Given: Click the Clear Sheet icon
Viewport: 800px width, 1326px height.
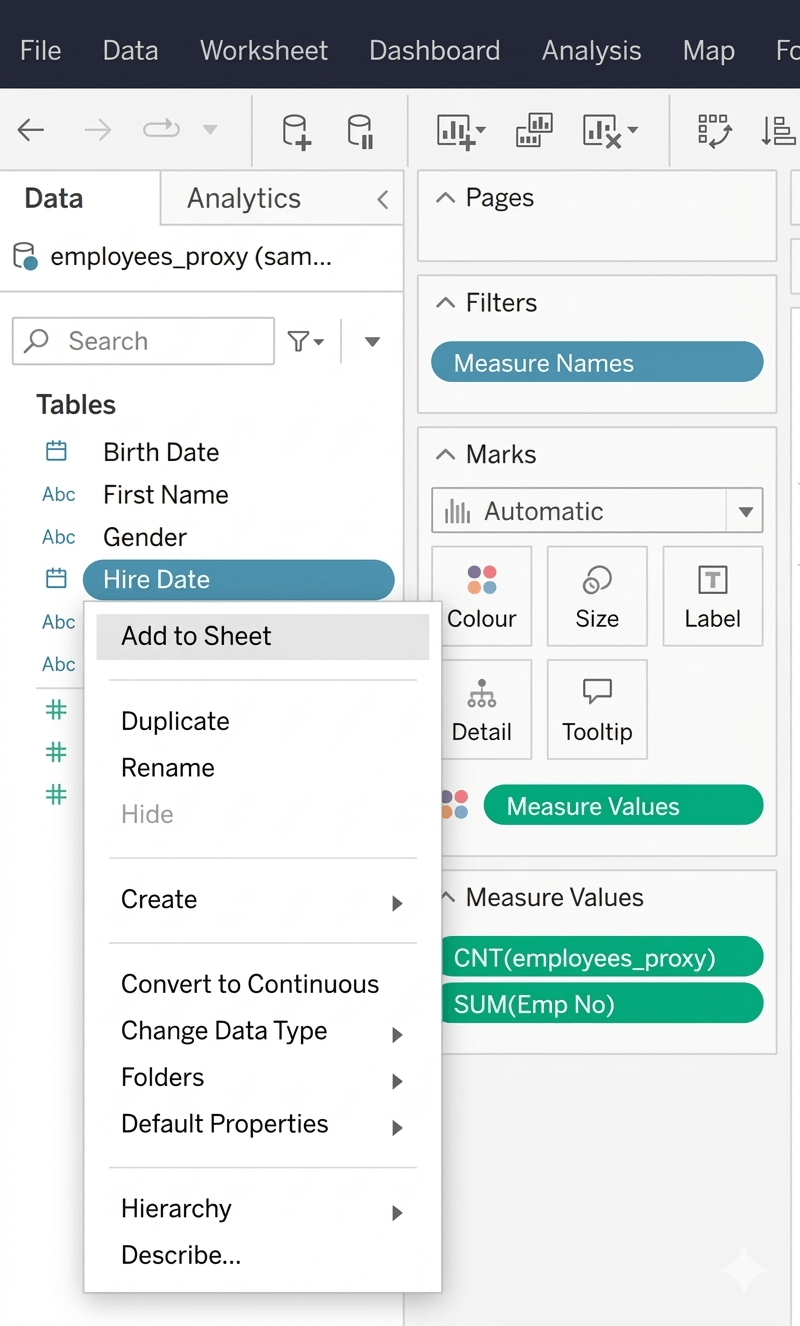Looking at the screenshot, I should [x=608, y=131].
